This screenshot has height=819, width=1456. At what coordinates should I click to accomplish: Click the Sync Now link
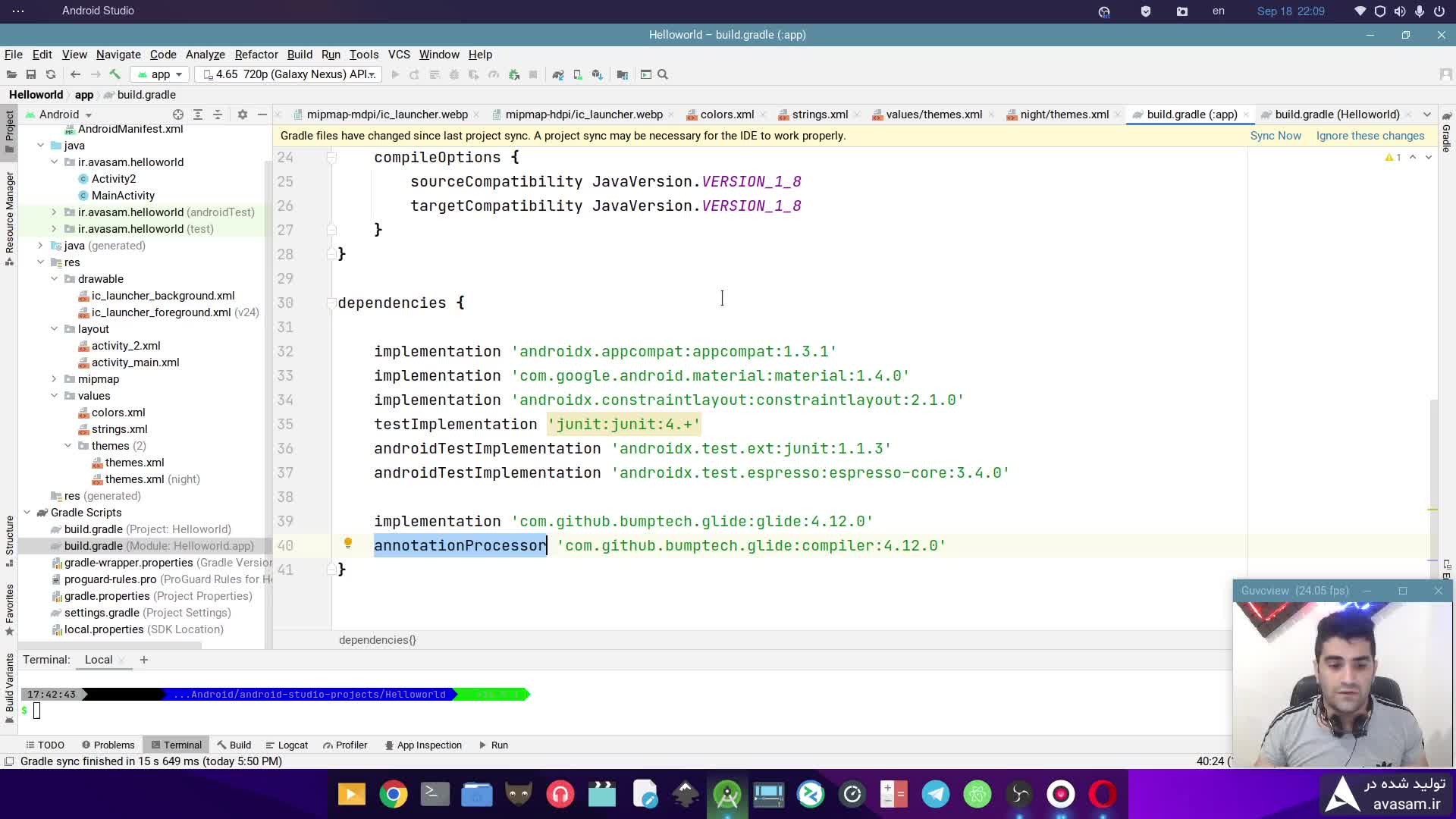pyautogui.click(x=1275, y=136)
